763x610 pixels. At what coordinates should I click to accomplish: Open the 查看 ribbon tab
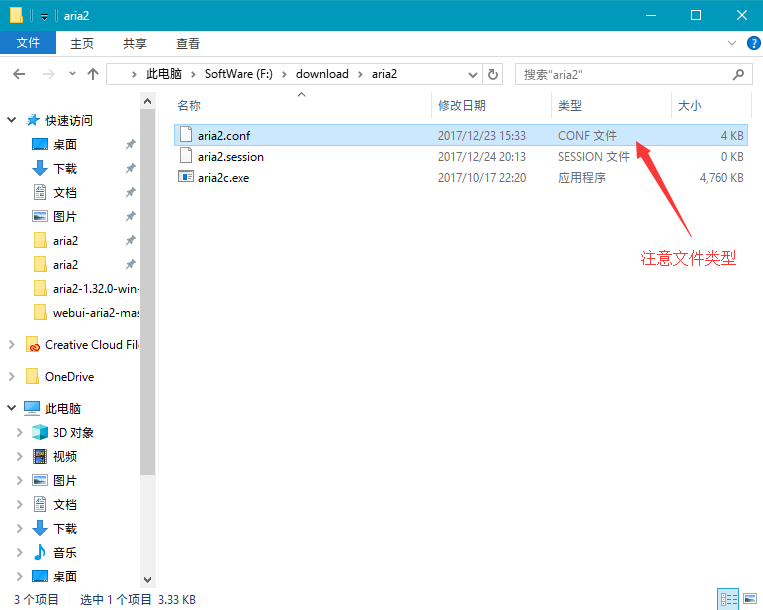point(187,43)
